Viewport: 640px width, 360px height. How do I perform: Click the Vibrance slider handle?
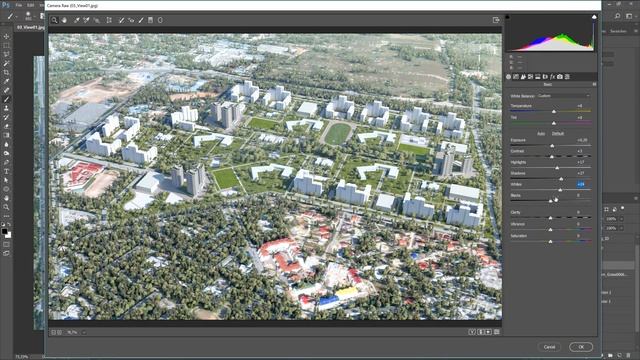550,230
